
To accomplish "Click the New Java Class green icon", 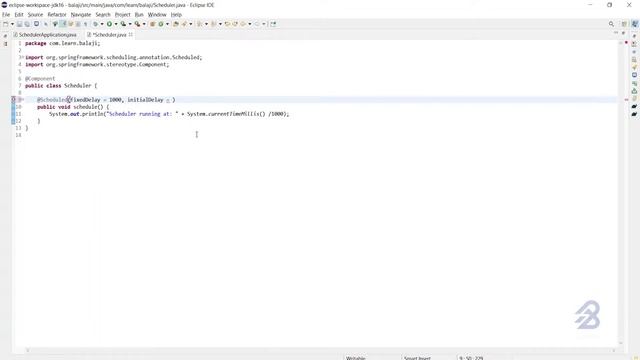I will (x=161, y=24).
